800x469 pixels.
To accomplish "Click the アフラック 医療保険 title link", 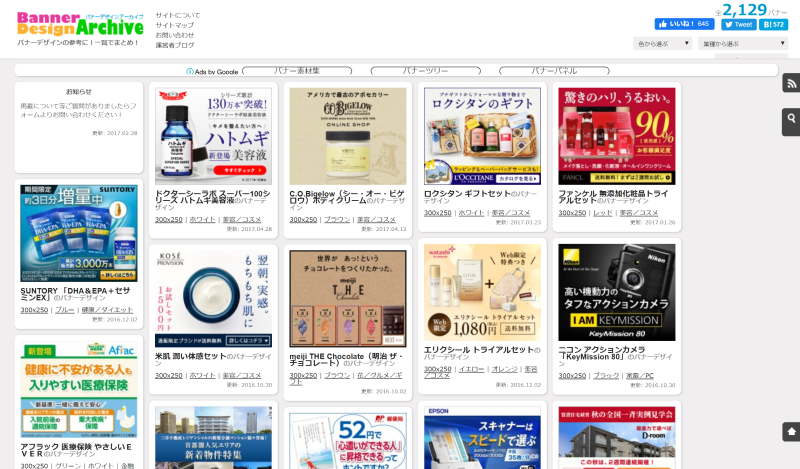I will (x=76, y=450).
